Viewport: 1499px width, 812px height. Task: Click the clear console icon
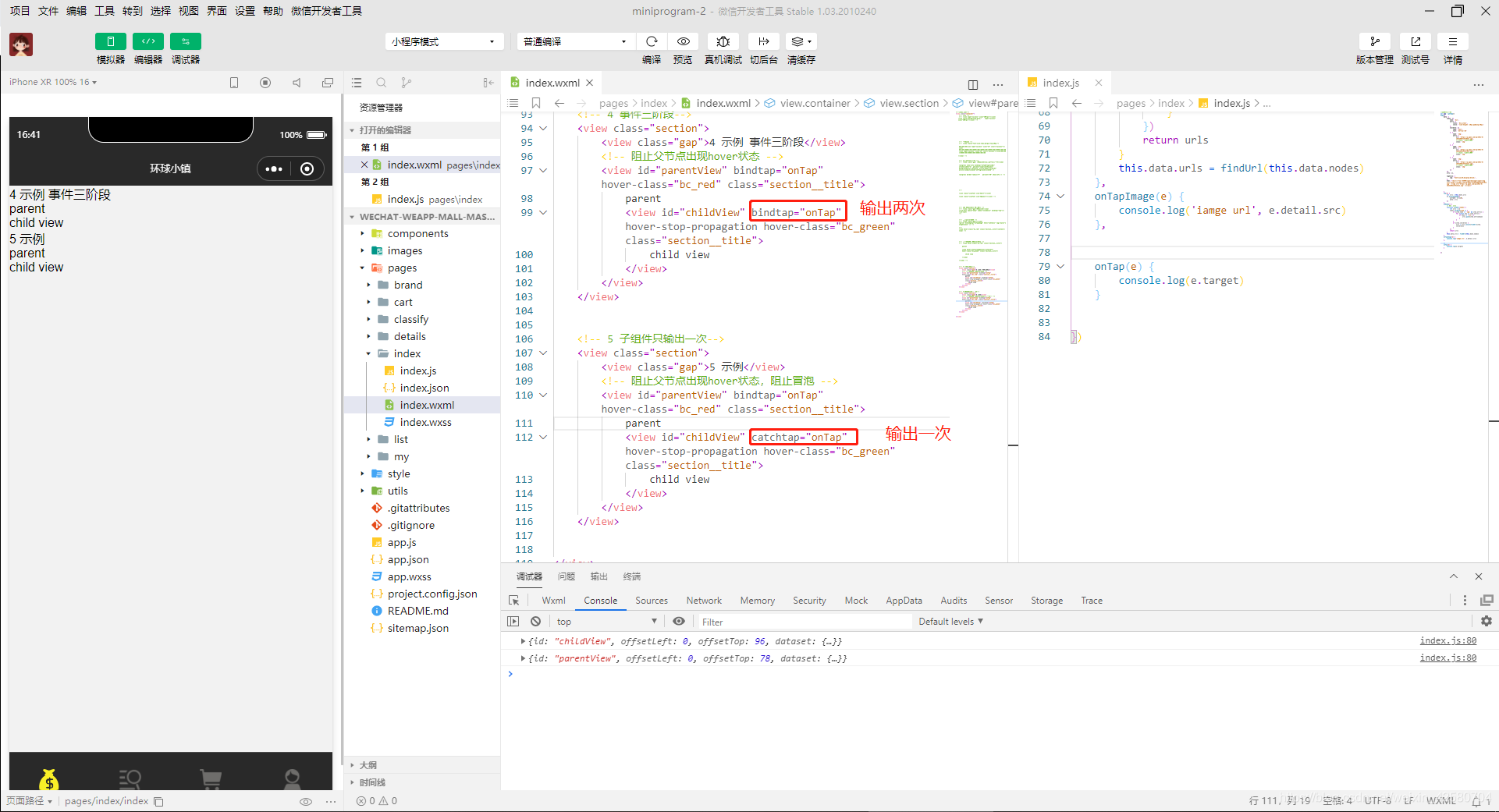(535, 622)
